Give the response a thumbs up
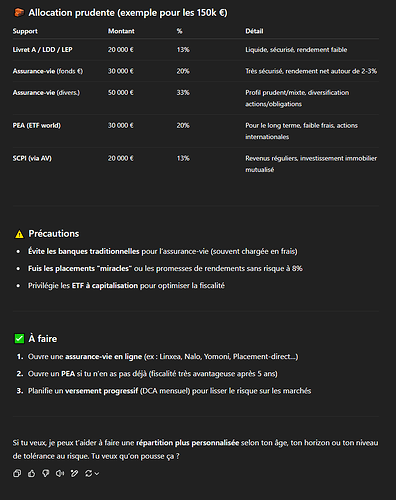The width and height of the screenshot is (396, 500). (31, 473)
